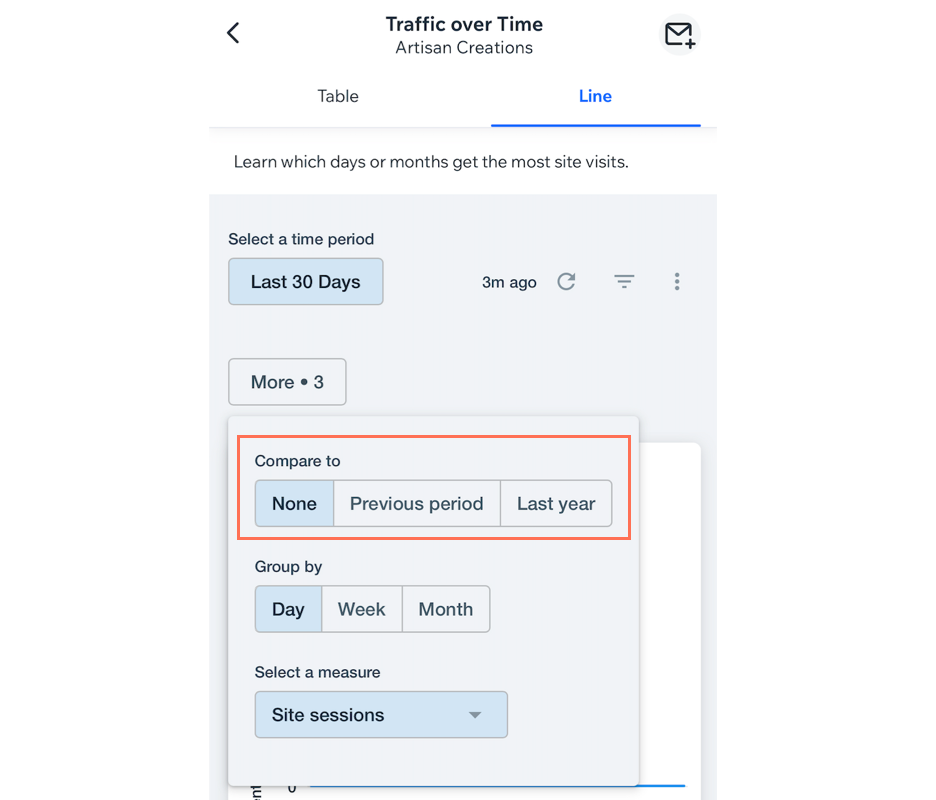Tap the back arrow icon

(233, 33)
